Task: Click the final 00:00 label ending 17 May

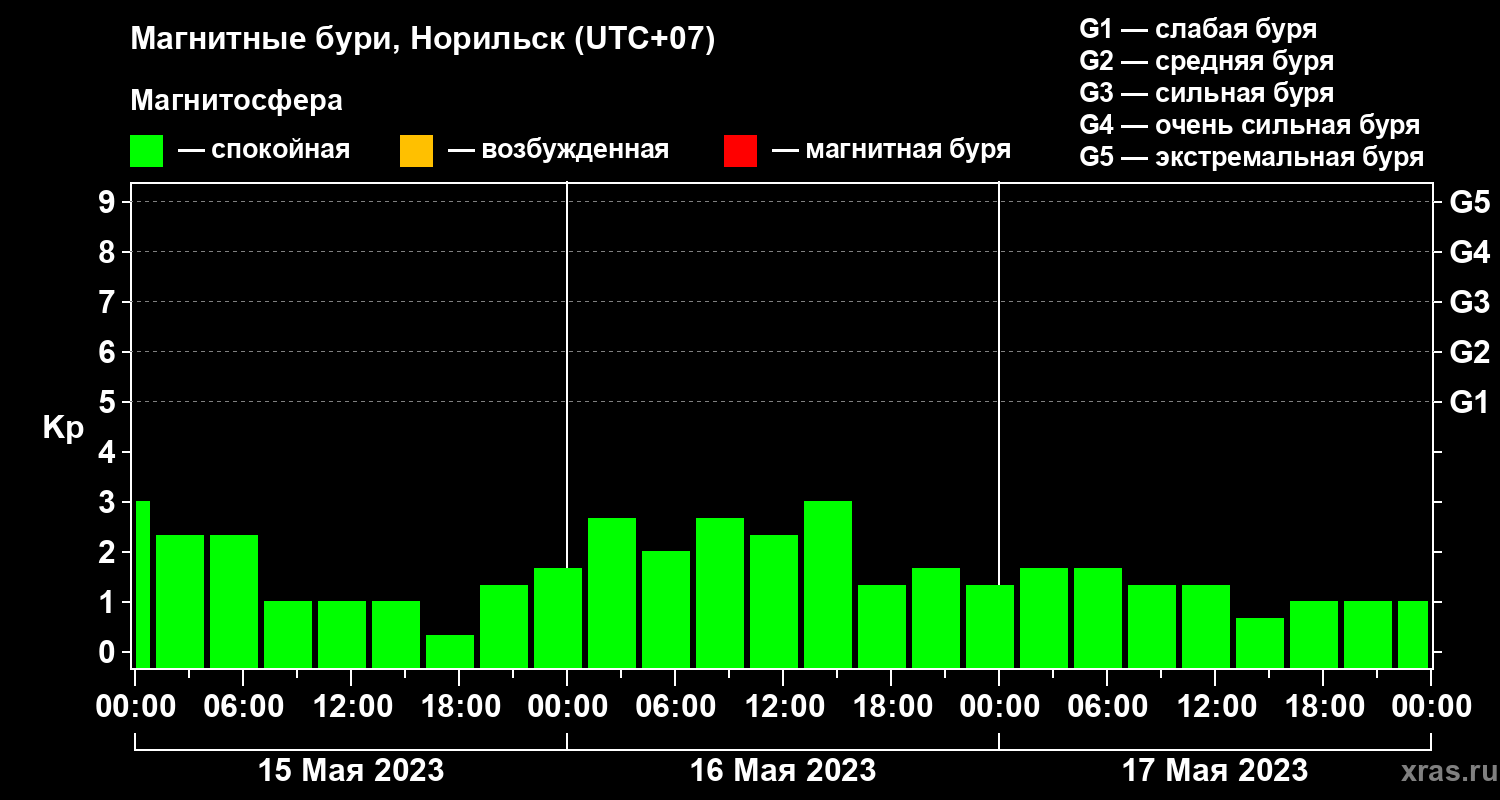Action: tap(1431, 706)
